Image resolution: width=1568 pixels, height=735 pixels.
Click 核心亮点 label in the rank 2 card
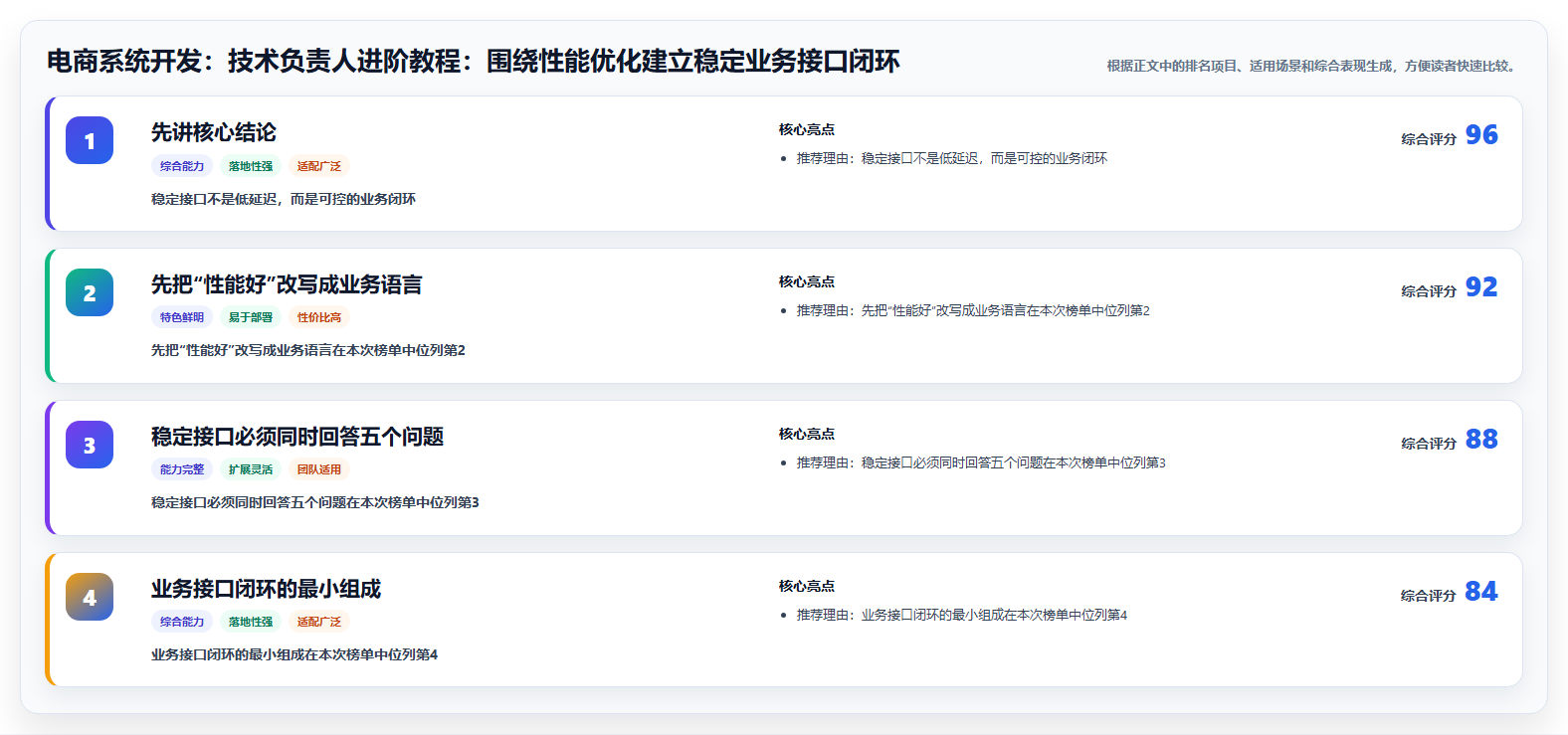tap(807, 281)
